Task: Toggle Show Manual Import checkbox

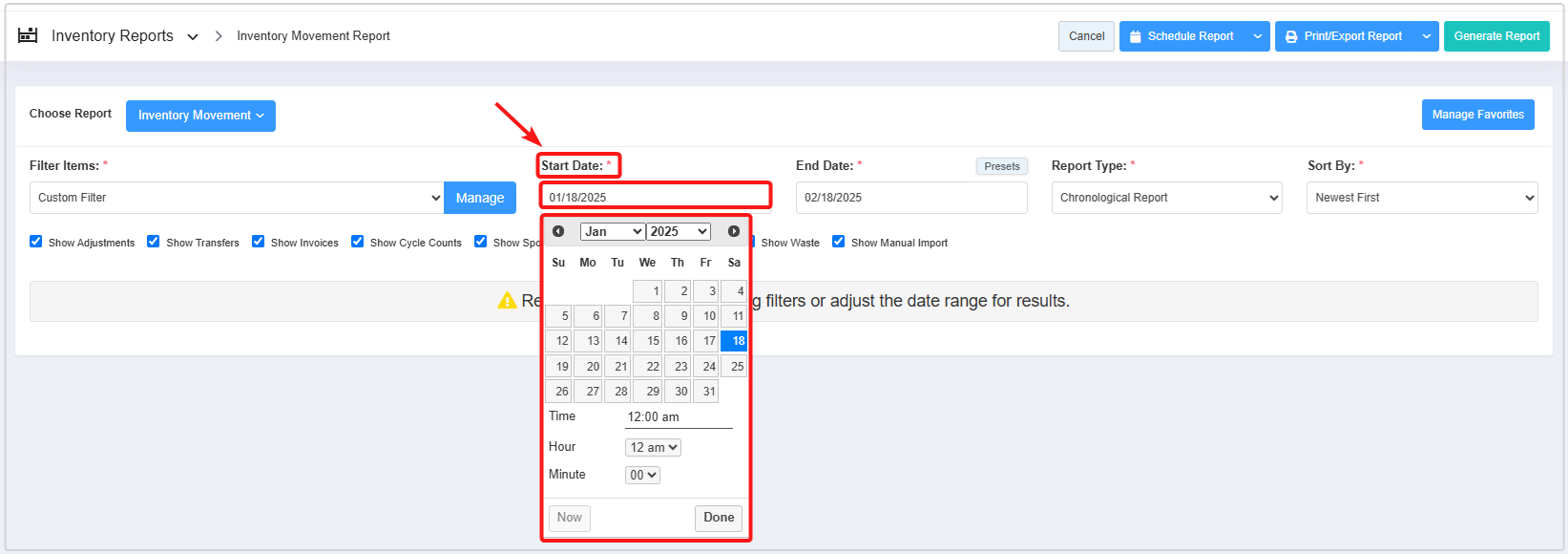Action: point(839,242)
